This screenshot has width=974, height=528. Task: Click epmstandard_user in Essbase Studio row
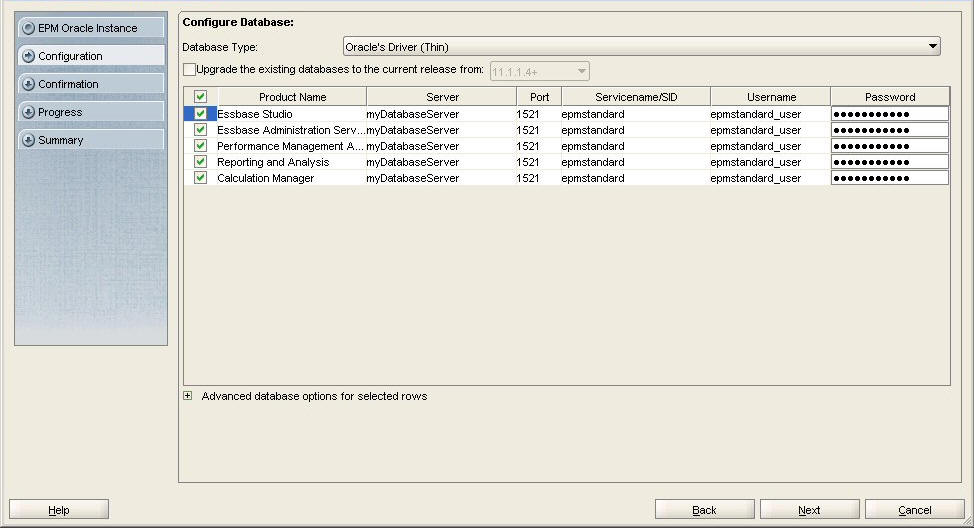tap(770, 114)
